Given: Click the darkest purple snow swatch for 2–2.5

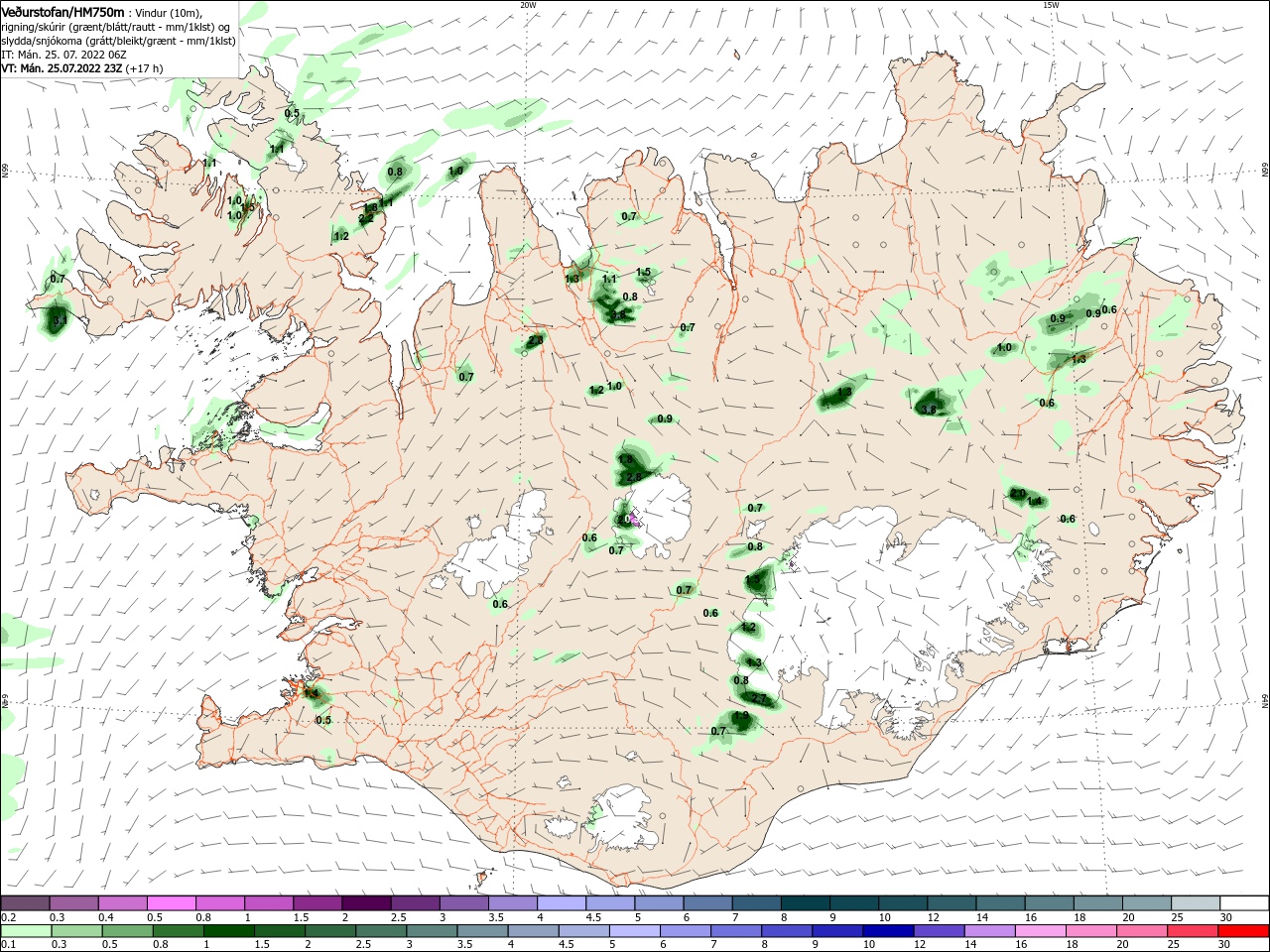Looking at the screenshot, I should tap(366, 903).
